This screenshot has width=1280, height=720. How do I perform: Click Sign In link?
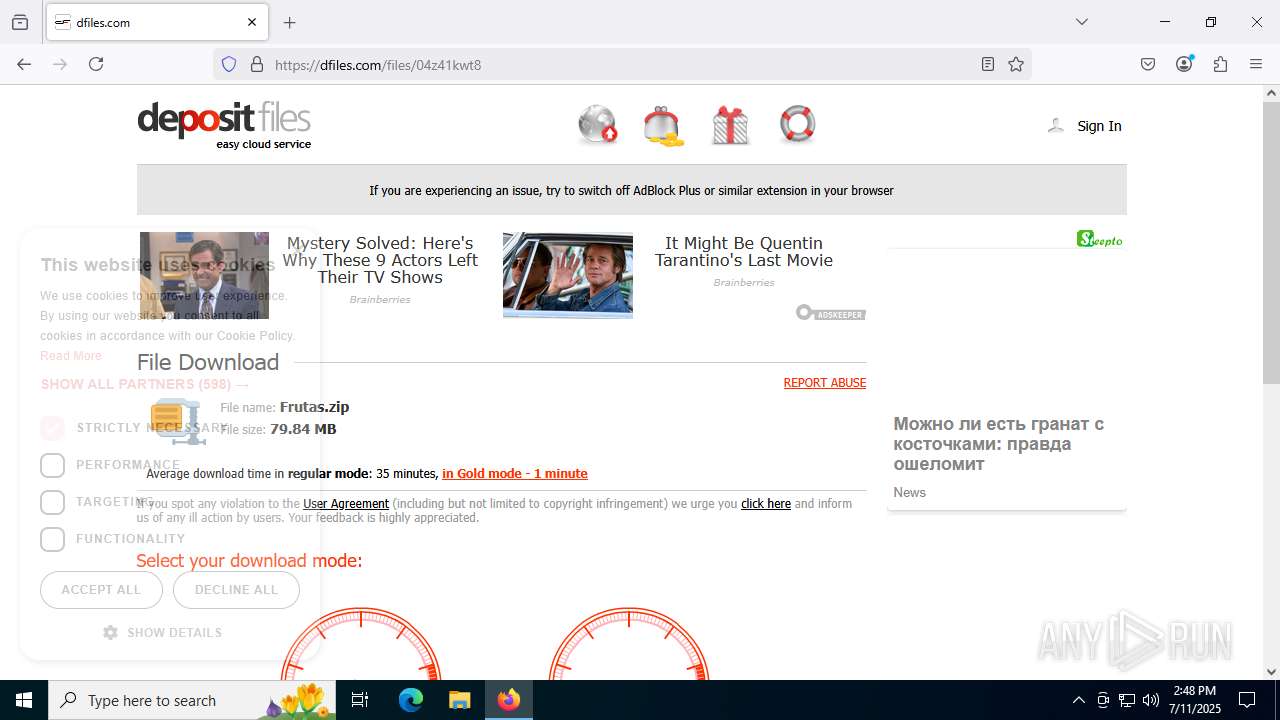[1099, 126]
